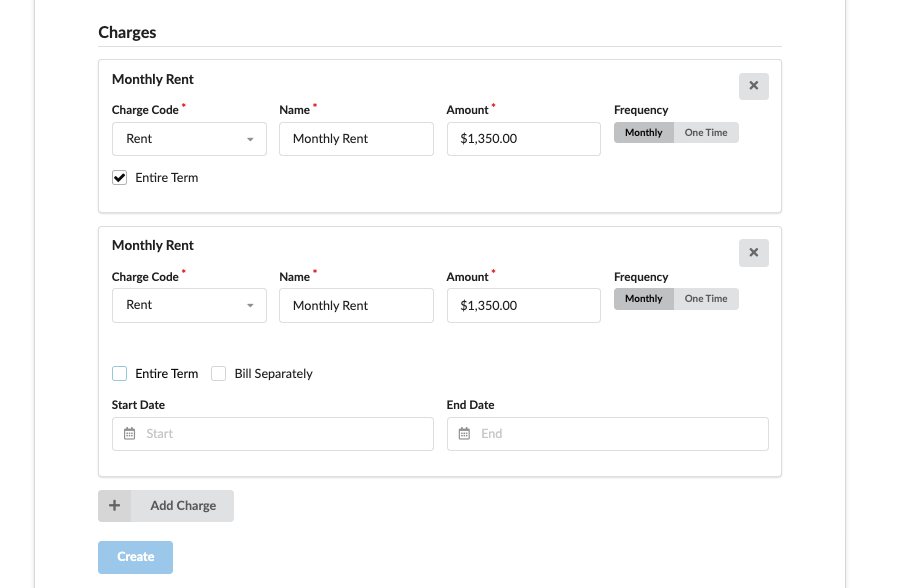
Task: Uncheck Entire Term in the first charge
Action: point(119,177)
